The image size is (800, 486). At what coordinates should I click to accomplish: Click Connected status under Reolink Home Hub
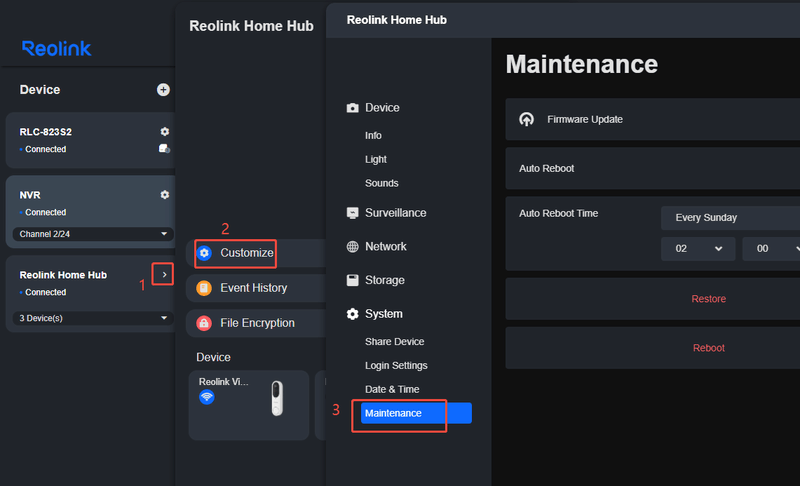[45, 292]
